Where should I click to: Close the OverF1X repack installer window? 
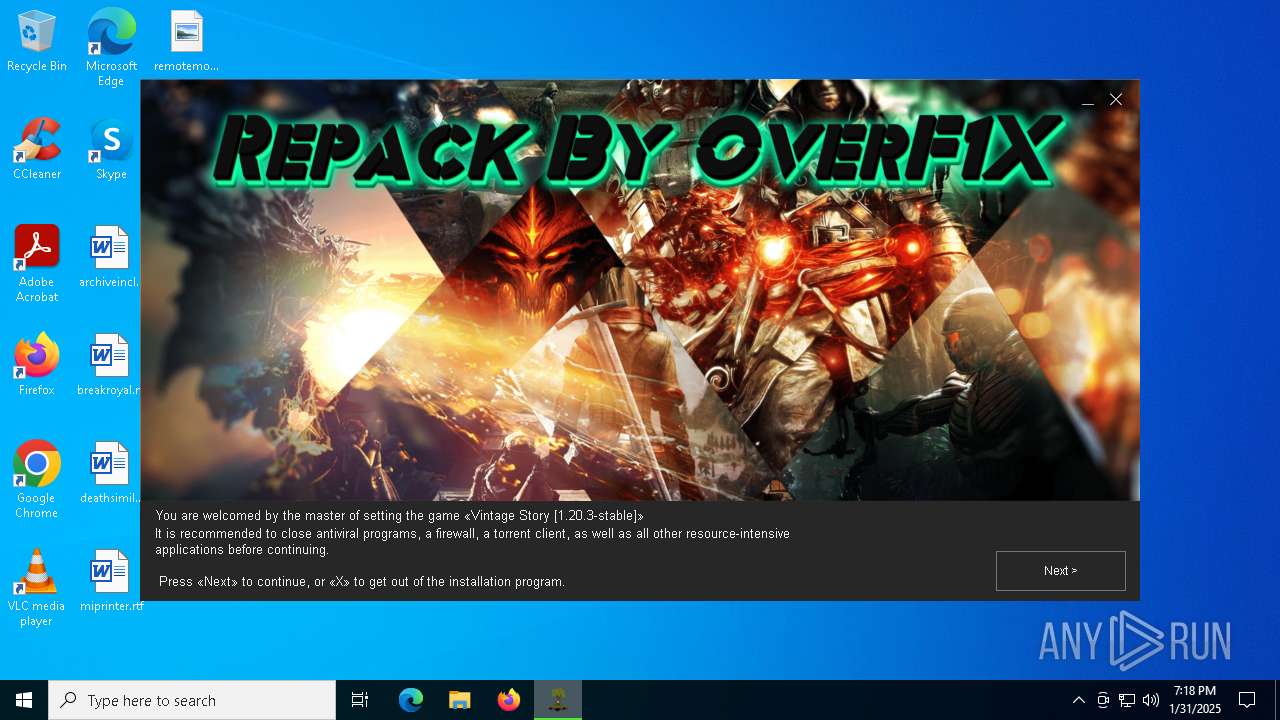[x=1116, y=100]
